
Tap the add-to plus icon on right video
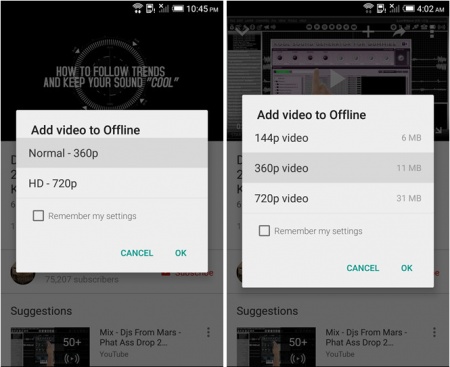click(368, 32)
